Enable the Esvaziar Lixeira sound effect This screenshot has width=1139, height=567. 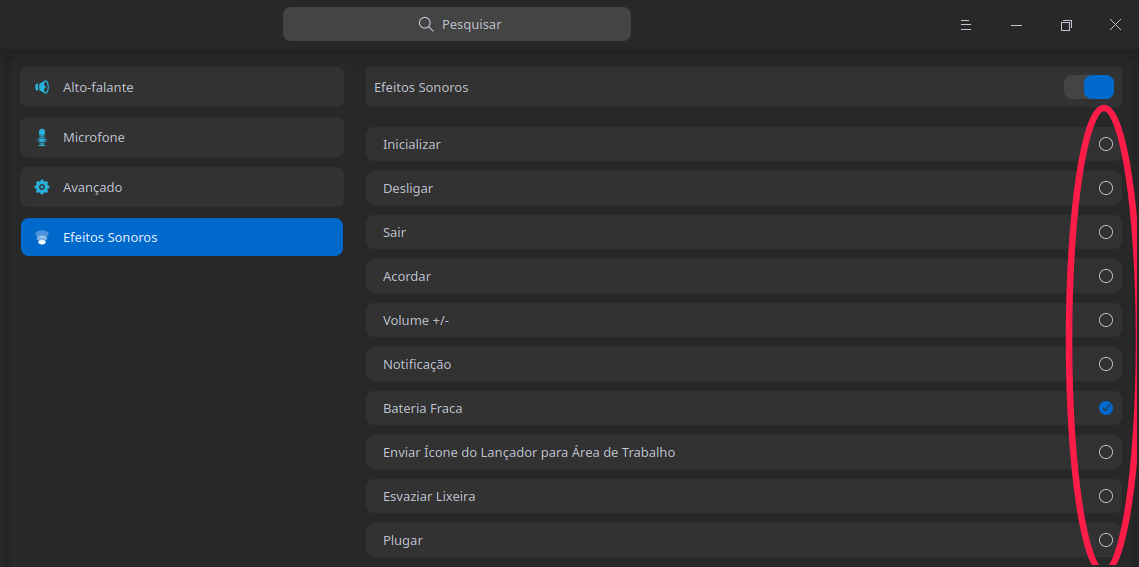pyautogui.click(x=1106, y=496)
